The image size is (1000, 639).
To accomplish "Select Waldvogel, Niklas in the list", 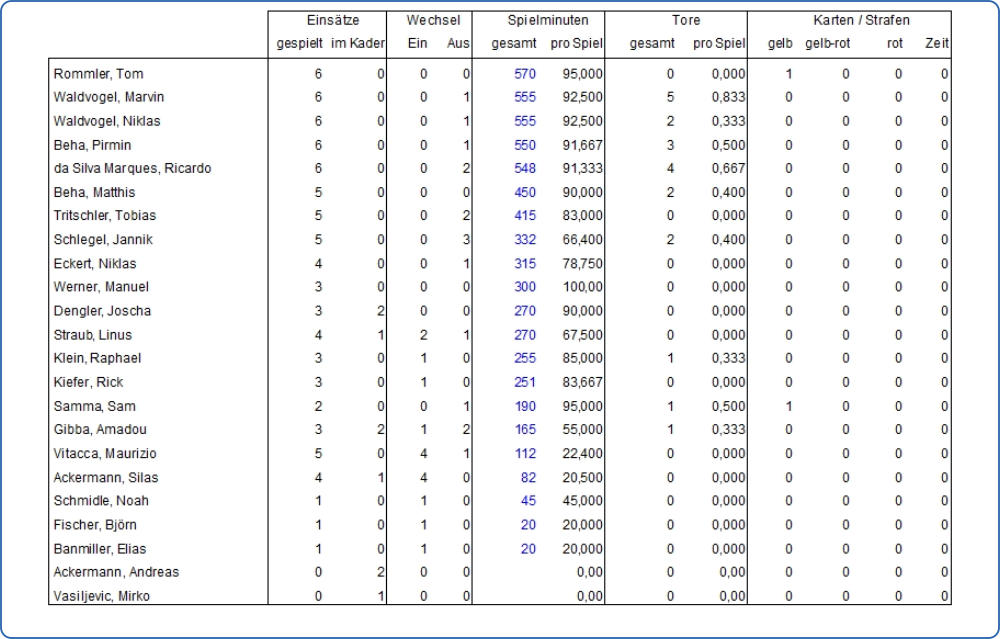I will pos(107,121).
